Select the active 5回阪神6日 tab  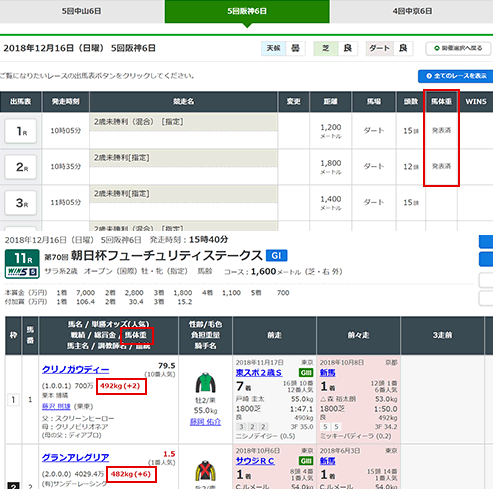247,11
